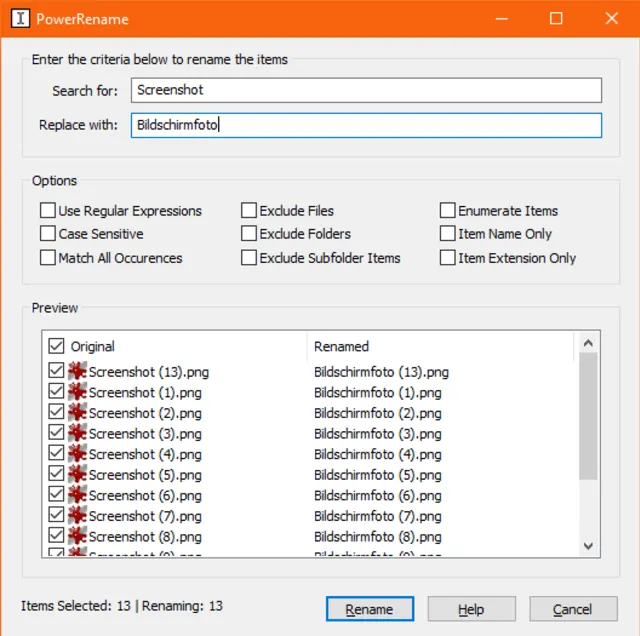640x636 pixels.
Task: Click the Renamed column header
Action: coord(342,346)
